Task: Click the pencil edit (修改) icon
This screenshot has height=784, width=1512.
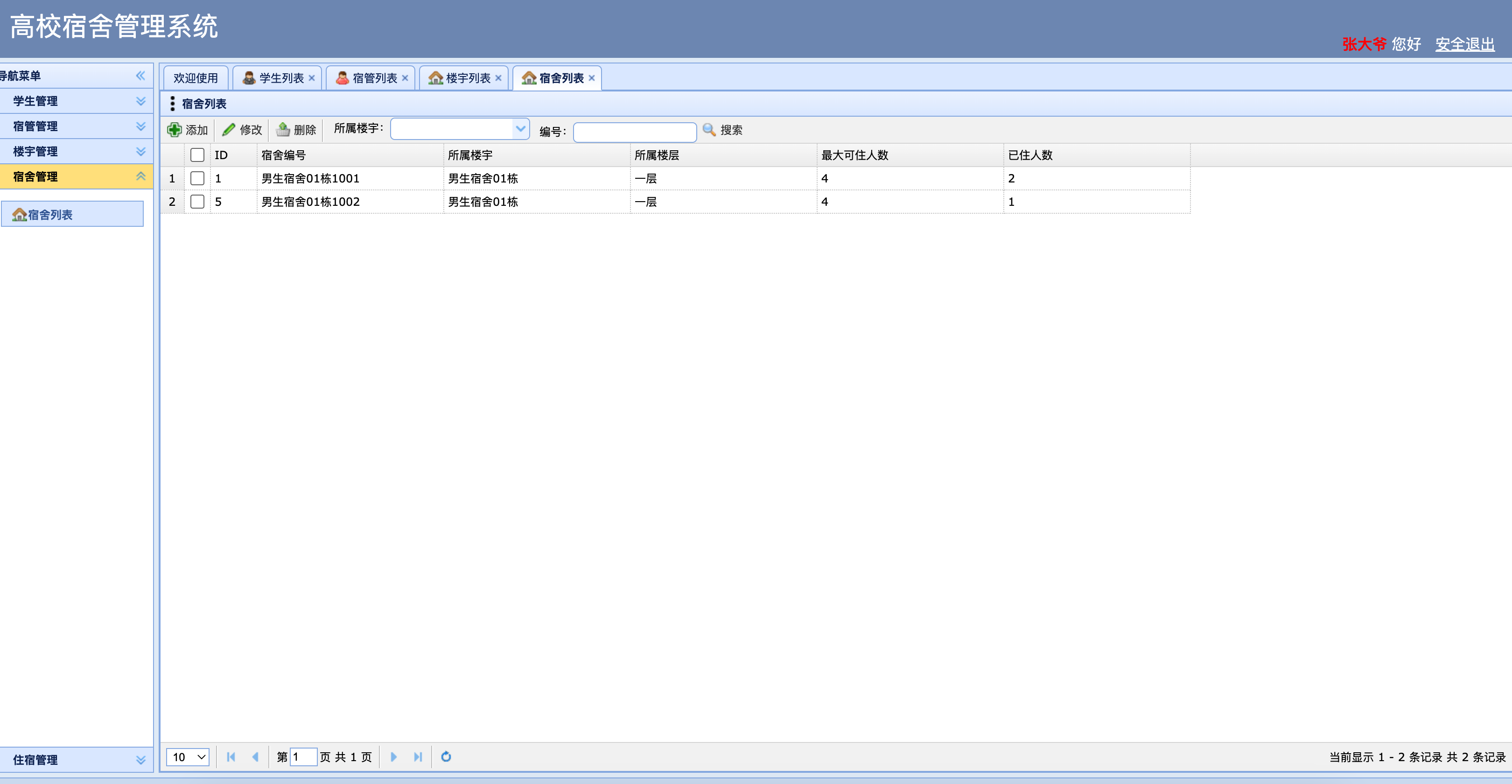Action: click(x=229, y=130)
